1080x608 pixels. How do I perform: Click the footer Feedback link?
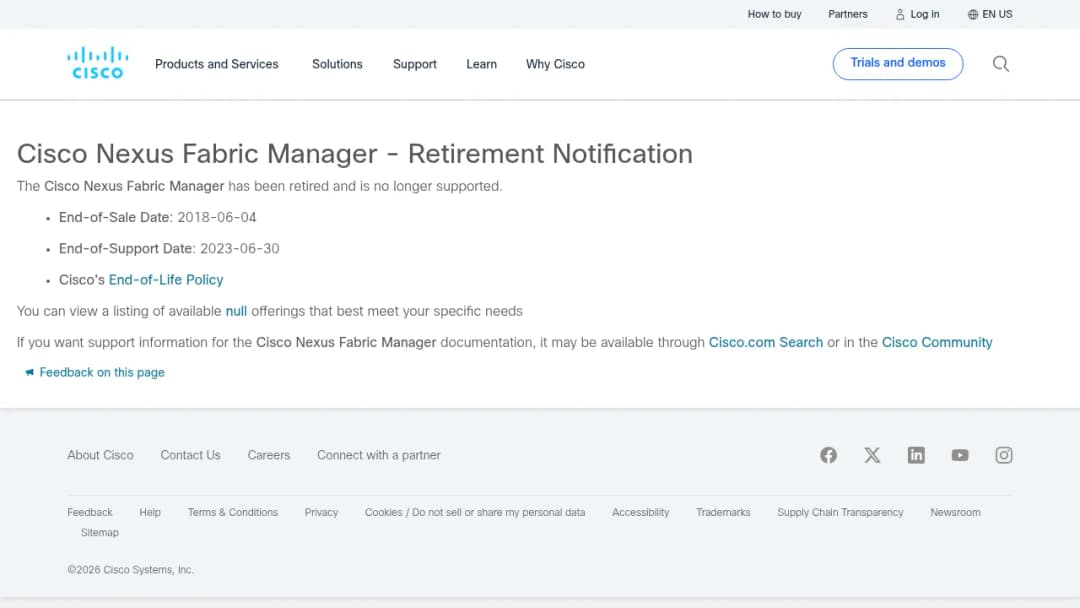[90, 512]
